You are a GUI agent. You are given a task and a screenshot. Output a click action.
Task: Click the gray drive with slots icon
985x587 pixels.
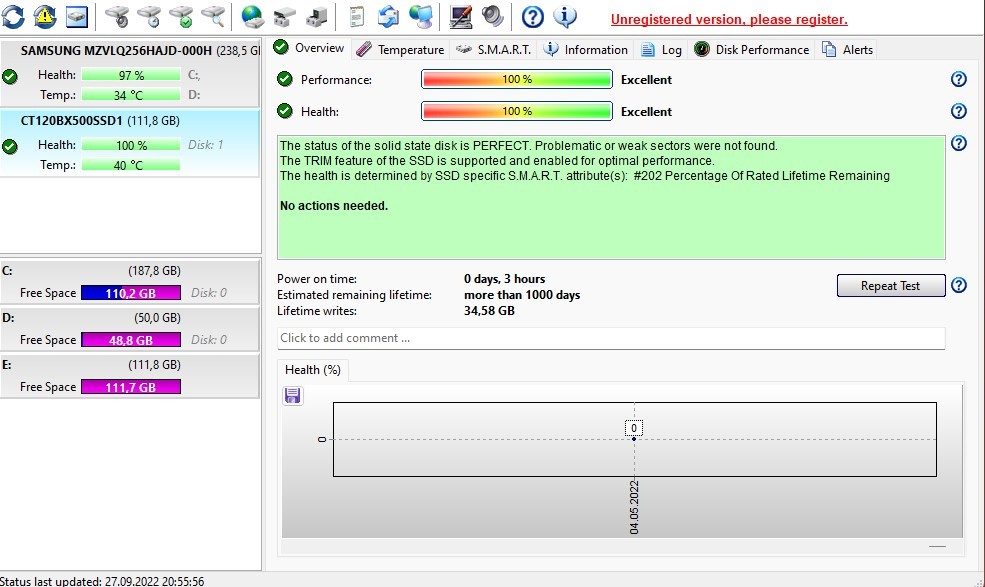coord(284,17)
